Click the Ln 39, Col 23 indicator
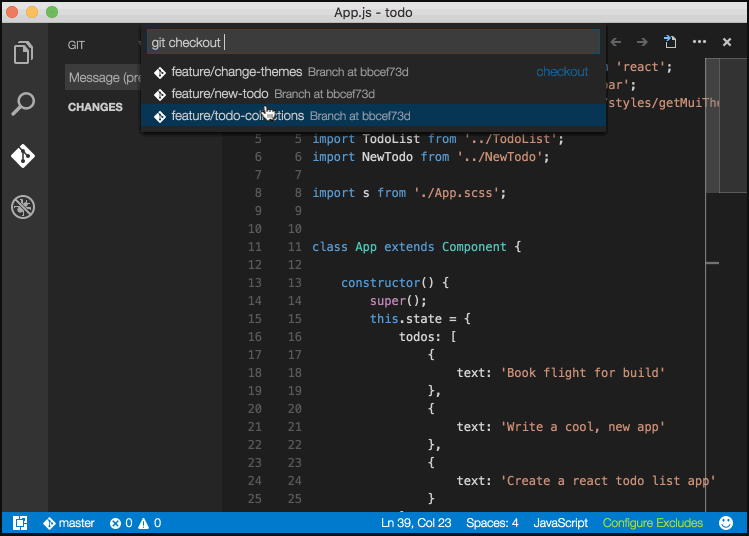The width and height of the screenshot is (749, 536). coord(416,523)
